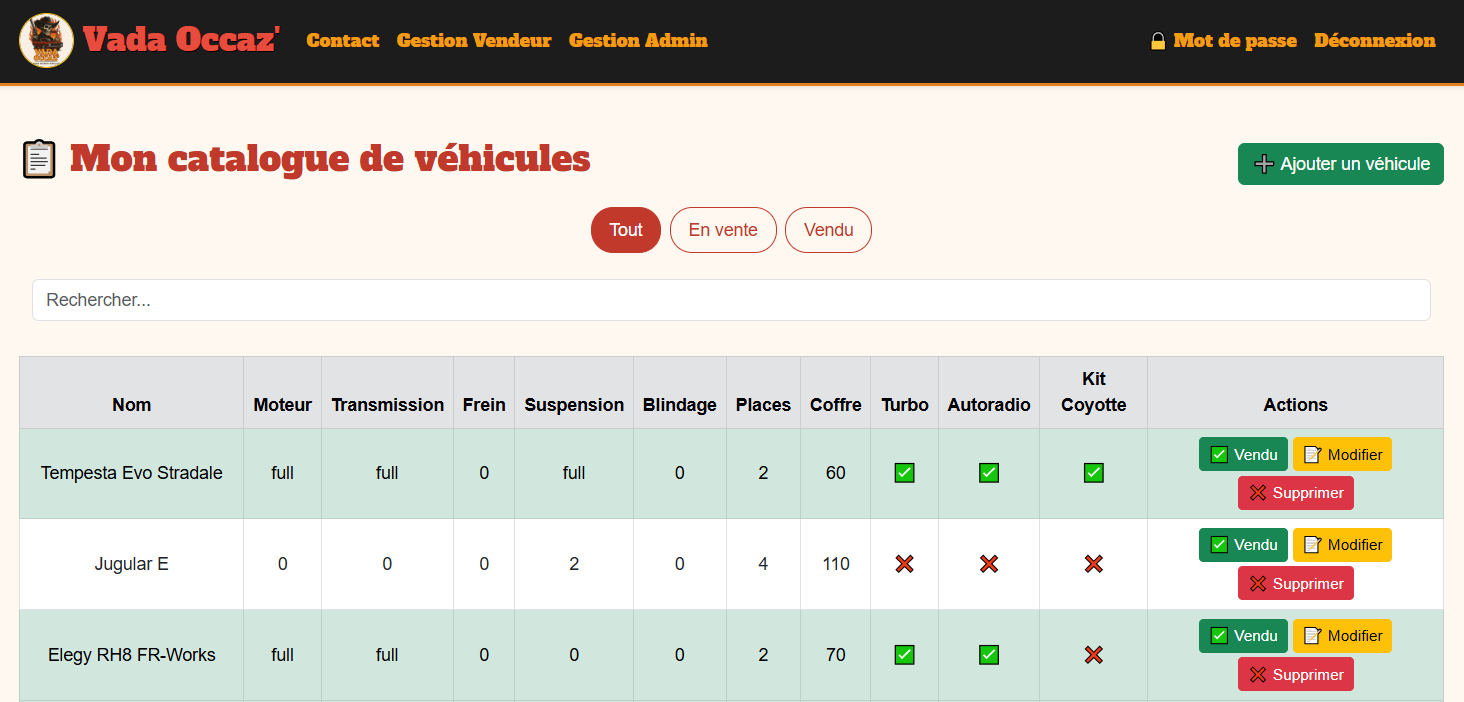1464x702 pixels.
Task: Click the Vada Occaz' logo image
Action: pyautogui.click(x=46, y=41)
